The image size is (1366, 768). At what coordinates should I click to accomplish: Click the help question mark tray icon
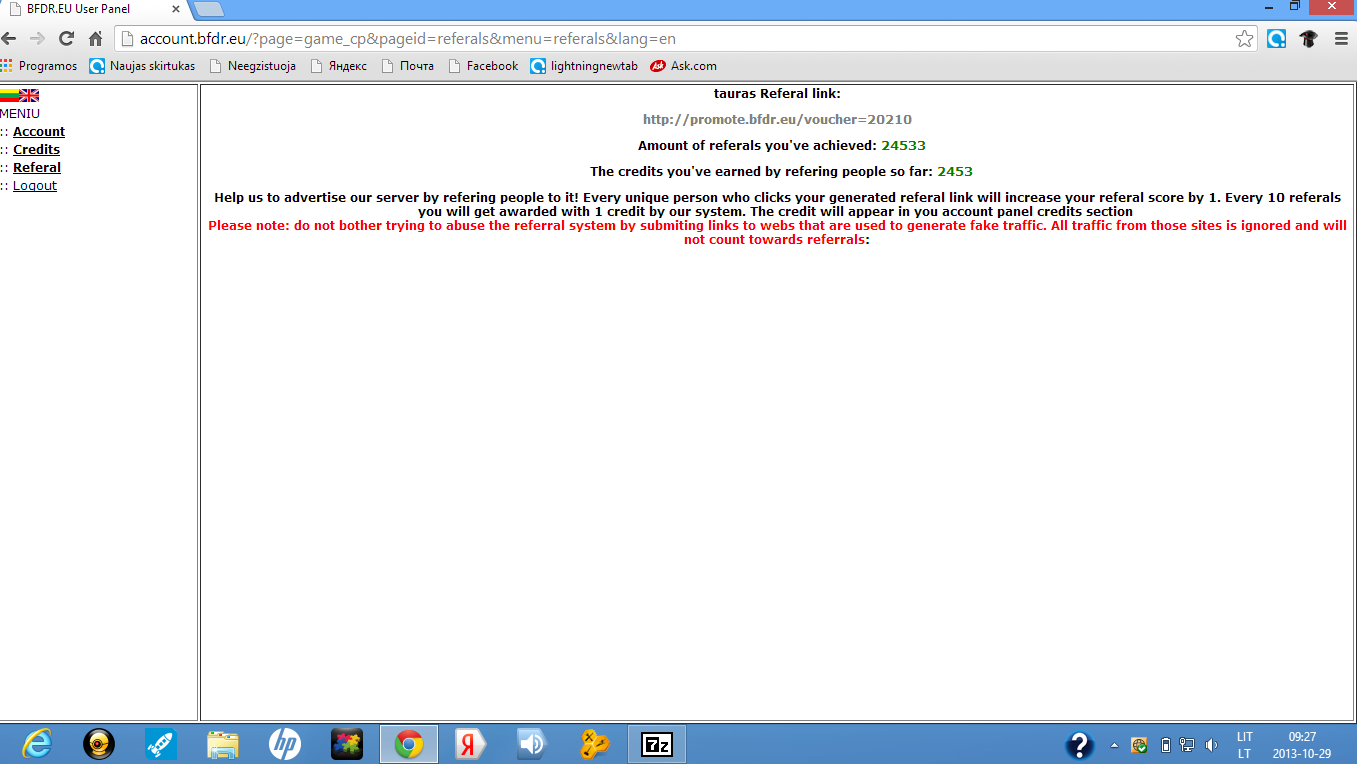pos(1079,745)
